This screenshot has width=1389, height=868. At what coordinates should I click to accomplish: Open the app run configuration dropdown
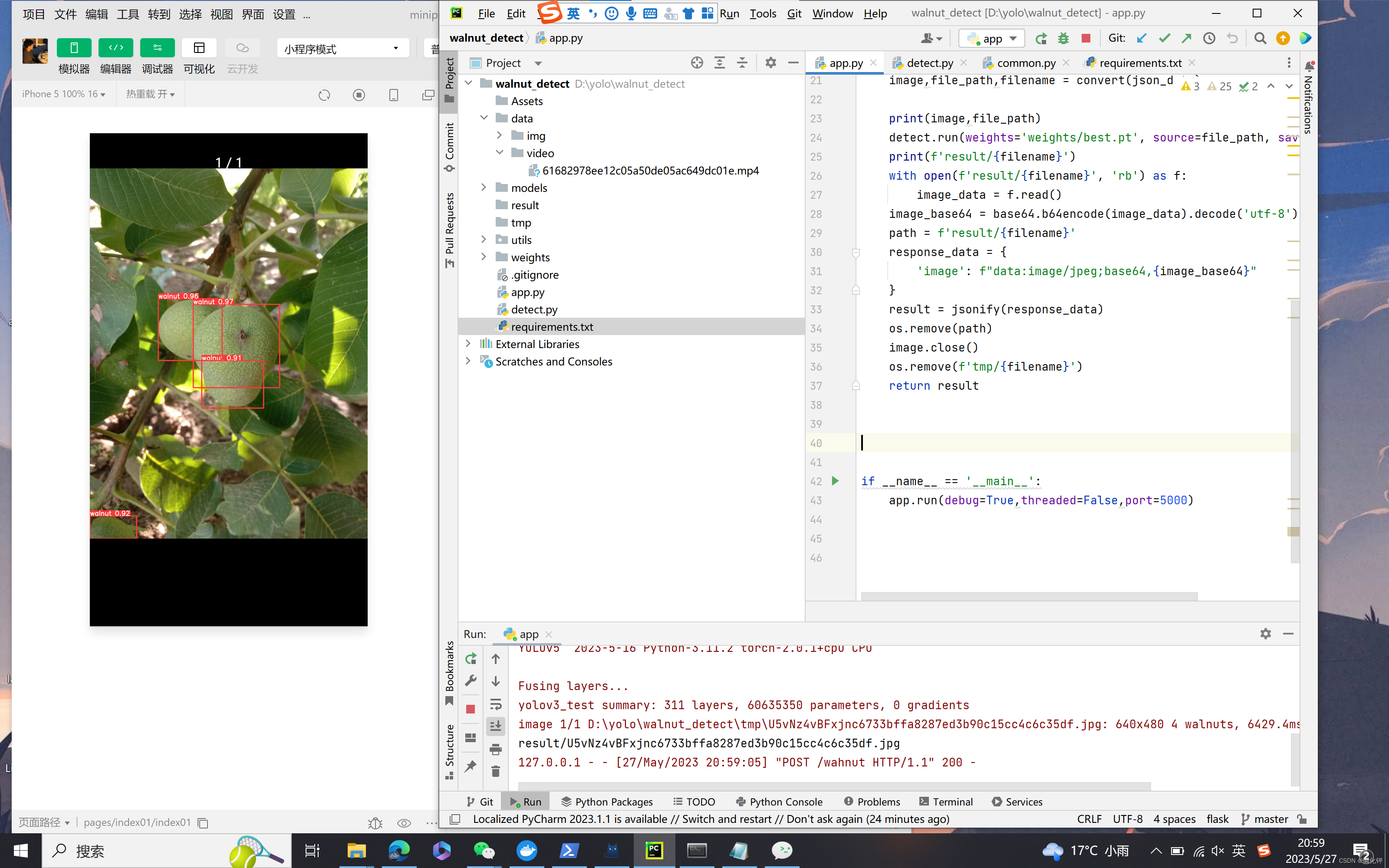(x=992, y=39)
